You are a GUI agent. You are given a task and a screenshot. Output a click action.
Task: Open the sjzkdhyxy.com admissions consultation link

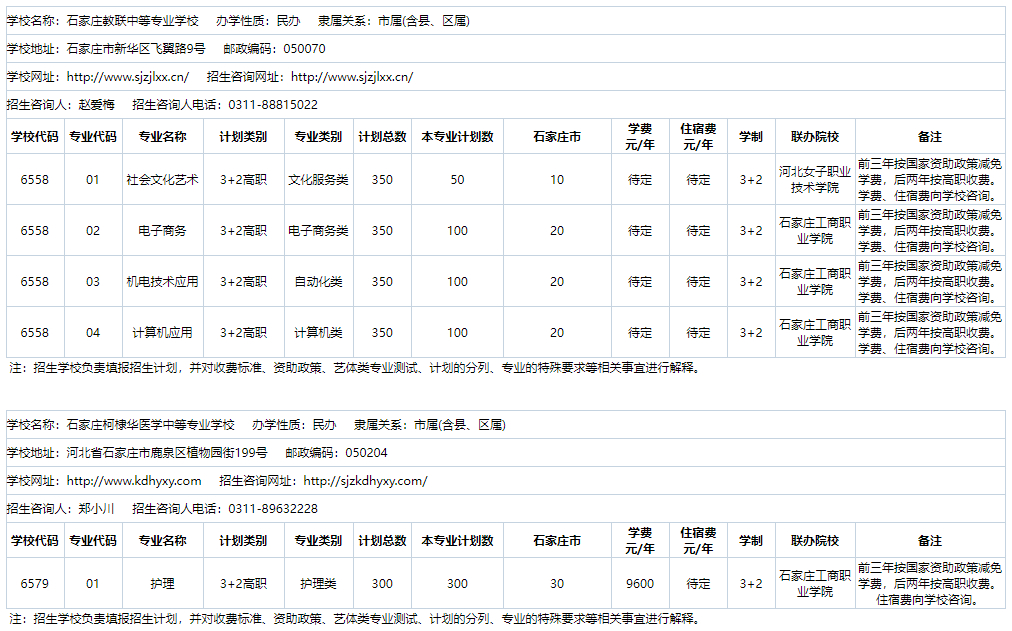click(x=365, y=481)
